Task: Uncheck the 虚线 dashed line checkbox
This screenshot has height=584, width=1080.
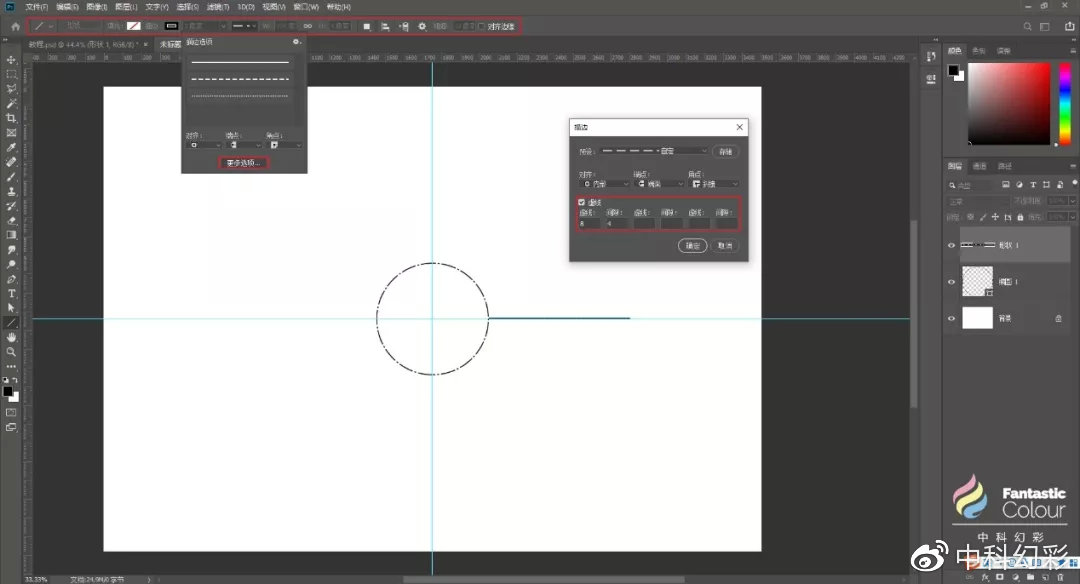Action: coord(582,203)
